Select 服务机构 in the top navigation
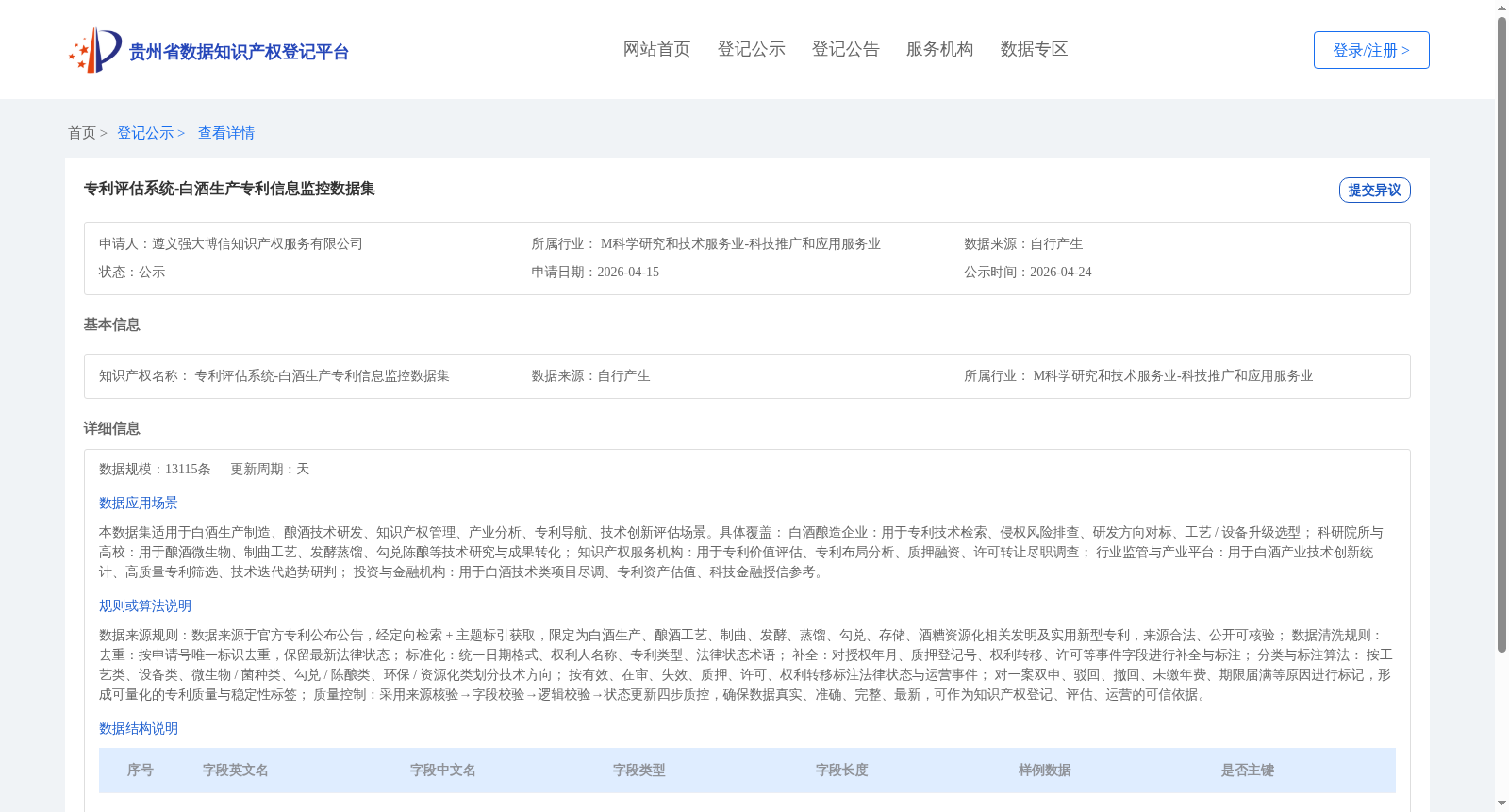1509x812 pixels. coord(939,49)
